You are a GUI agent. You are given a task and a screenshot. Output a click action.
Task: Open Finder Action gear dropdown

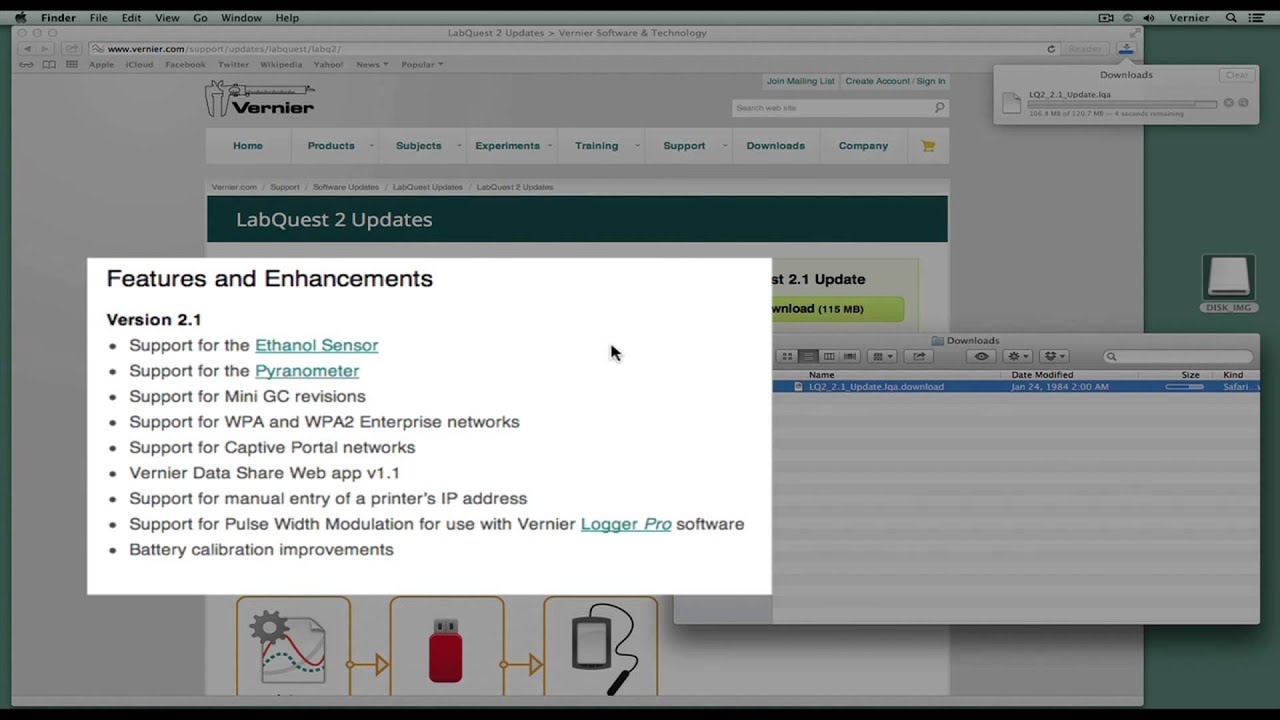(1018, 357)
